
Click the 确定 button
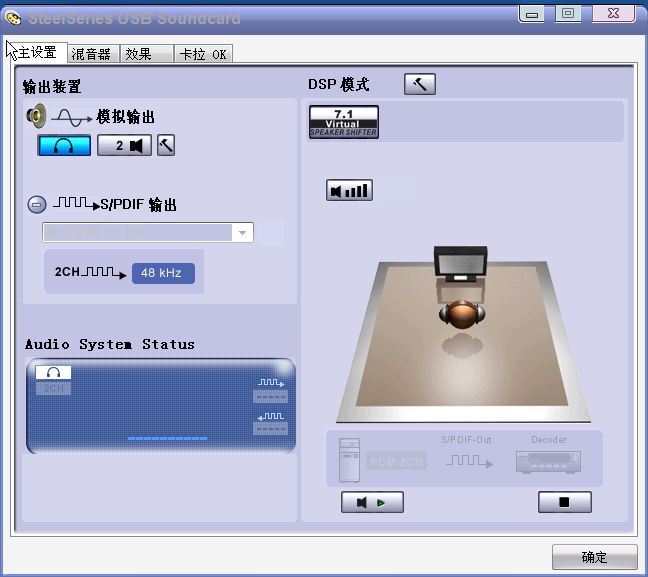pos(594,557)
